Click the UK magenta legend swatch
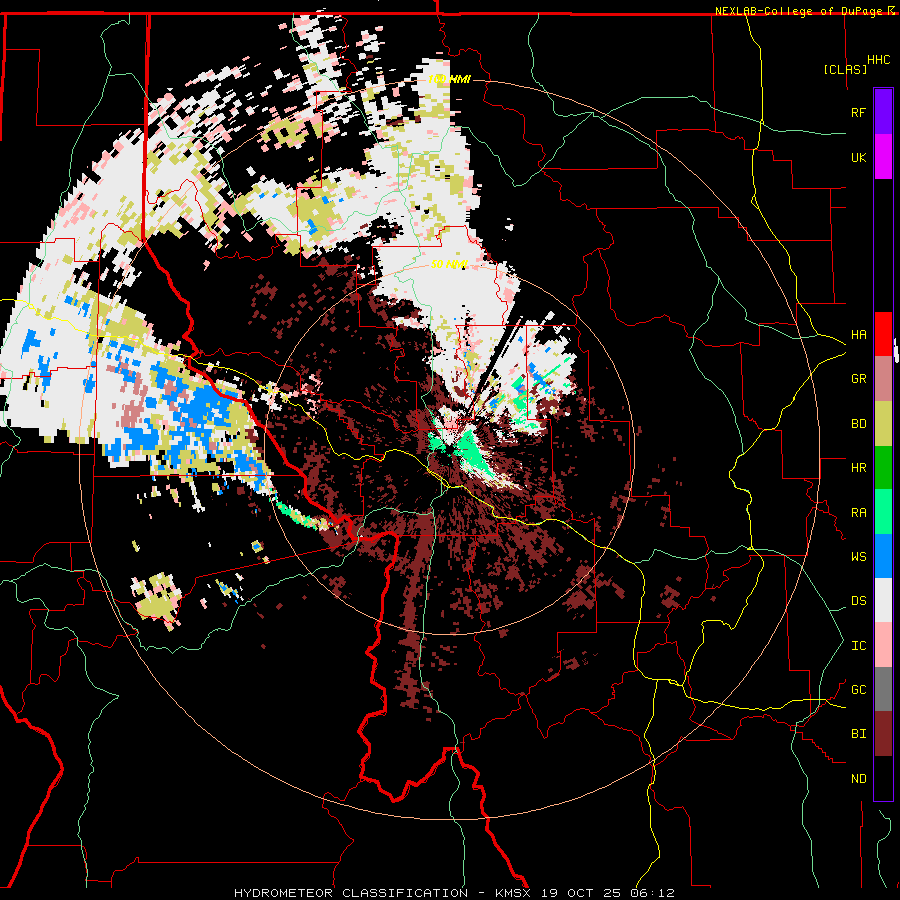Image resolution: width=900 pixels, height=900 pixels. coord(883,157)
